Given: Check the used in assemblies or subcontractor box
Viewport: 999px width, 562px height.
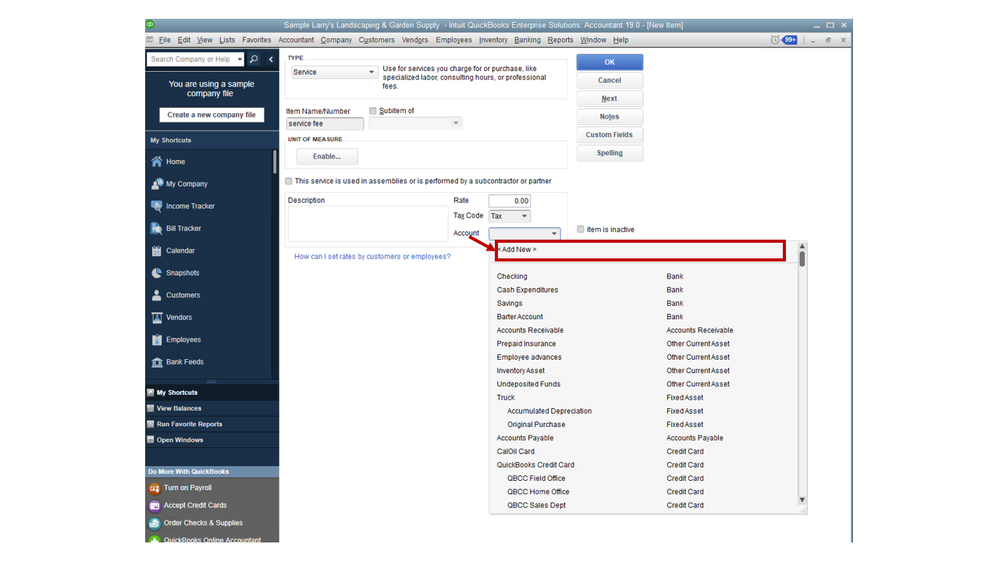Looking at the screenshot, I should click(289, 181).
